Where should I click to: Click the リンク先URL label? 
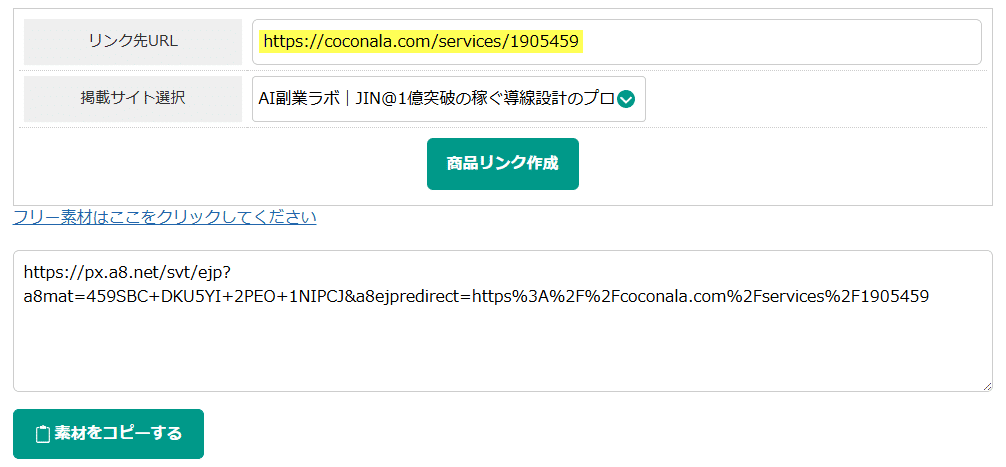(x=133, y=42)
